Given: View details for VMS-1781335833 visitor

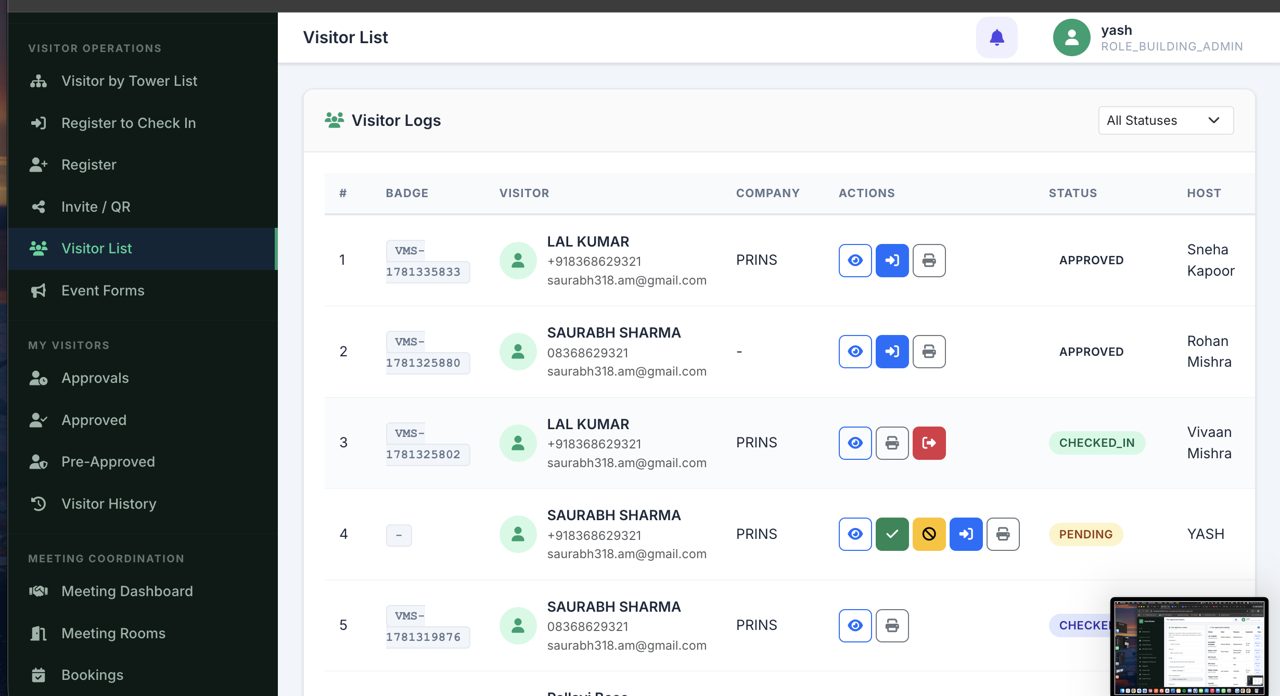Looking at the screenshot, I should tap(855, 260).
